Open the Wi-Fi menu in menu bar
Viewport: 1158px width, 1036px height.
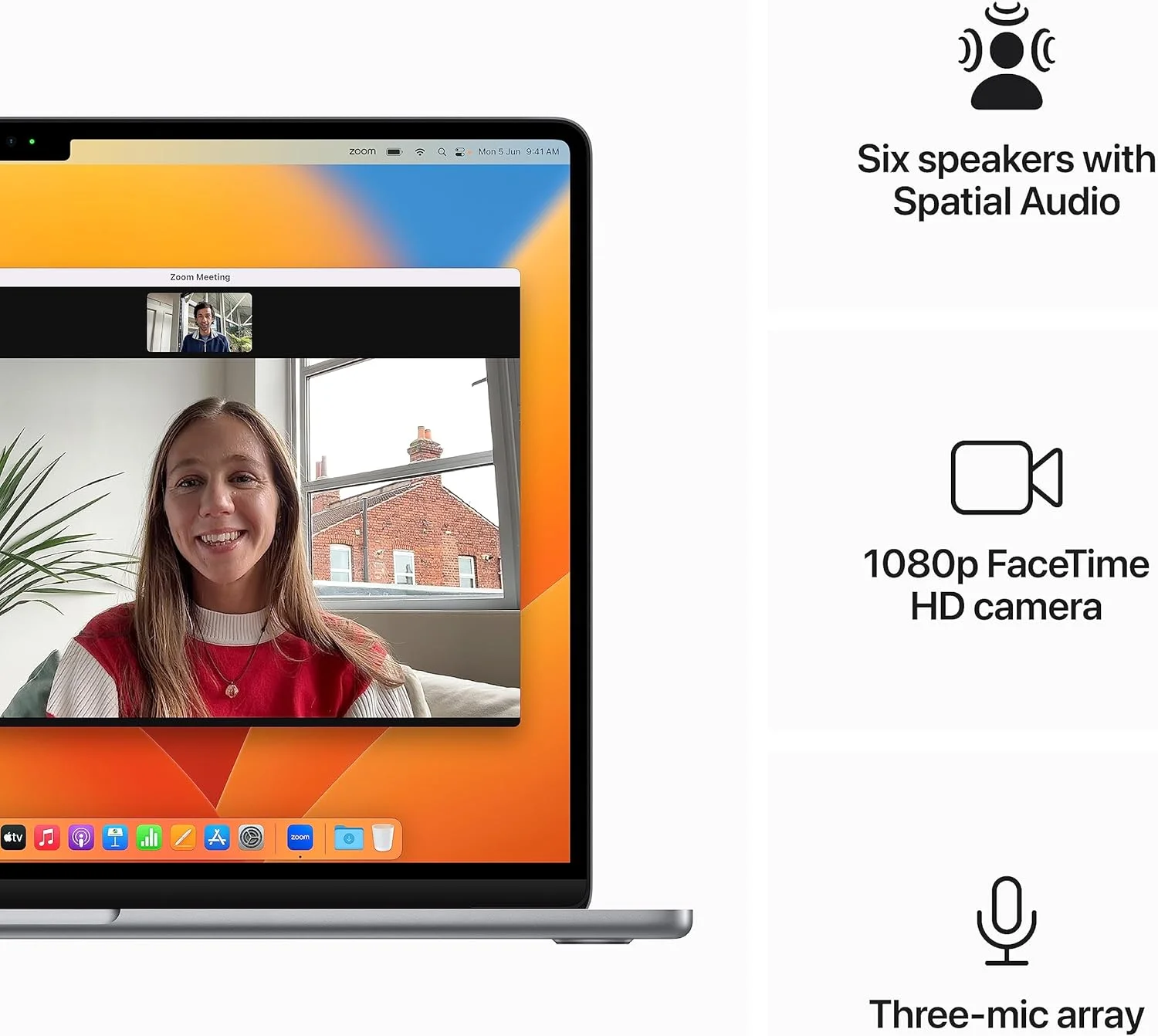point(420,152)
